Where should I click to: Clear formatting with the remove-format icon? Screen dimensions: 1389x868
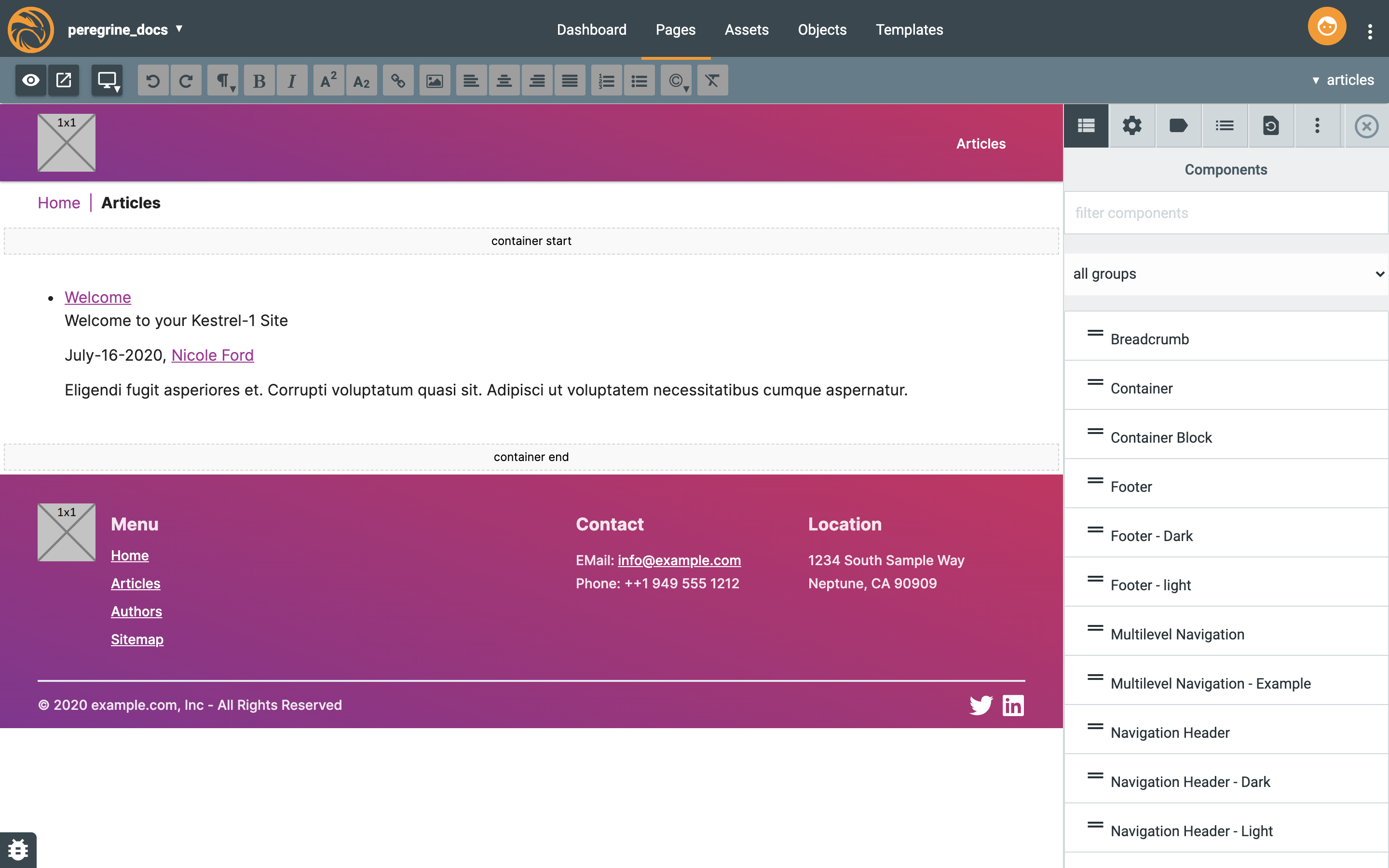712,81
